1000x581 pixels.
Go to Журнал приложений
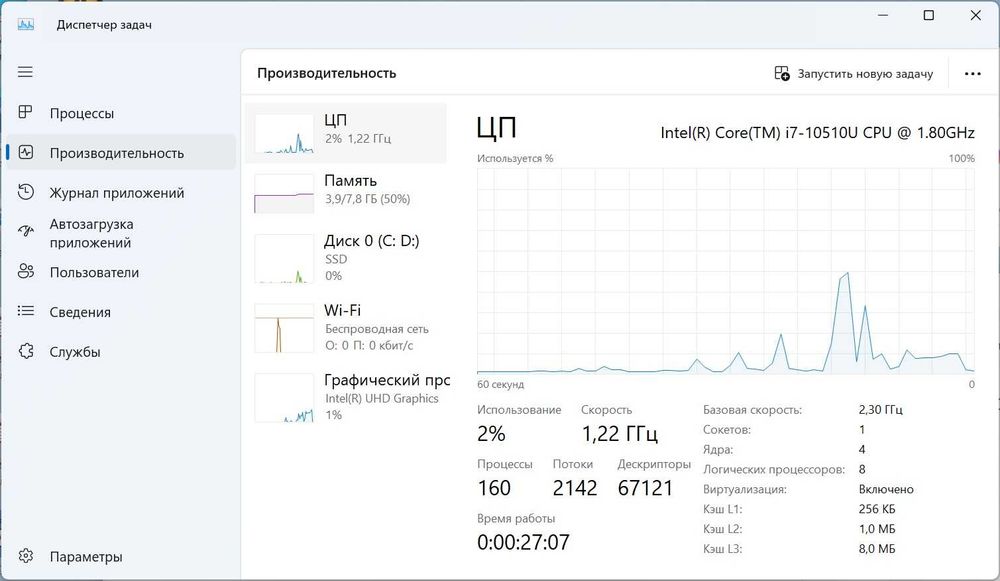click(121, 193)
